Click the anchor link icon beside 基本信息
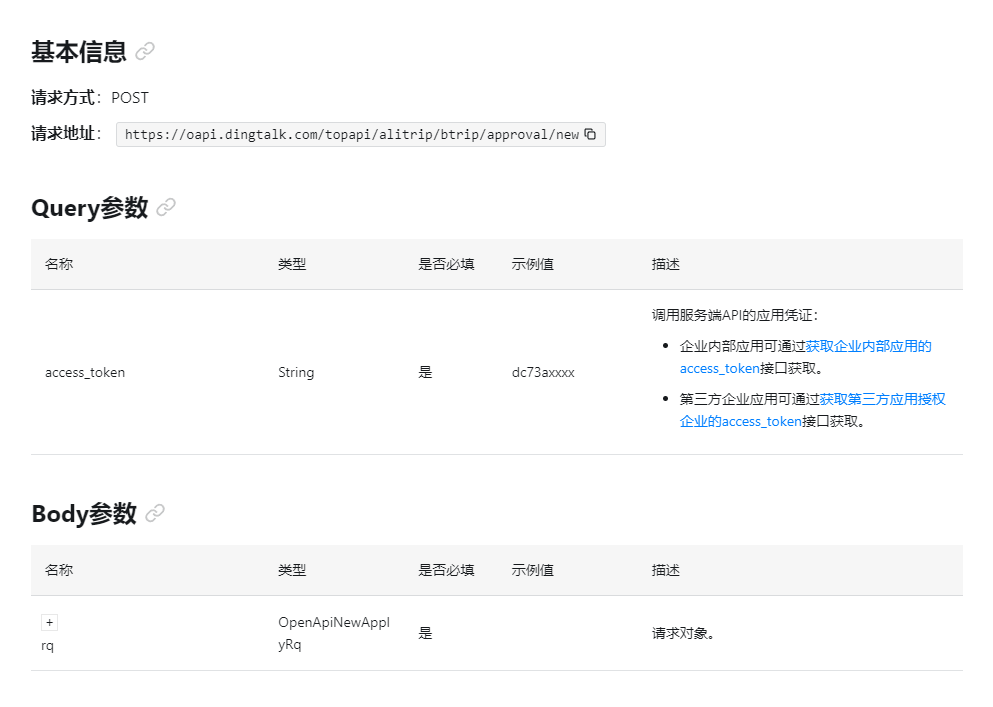The image size is (993, 707). tap(145, 51)
